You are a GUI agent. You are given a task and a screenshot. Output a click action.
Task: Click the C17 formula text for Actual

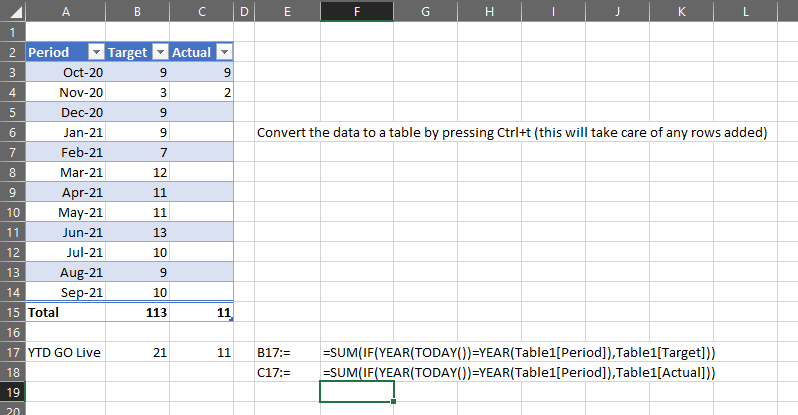coord(519,372)
